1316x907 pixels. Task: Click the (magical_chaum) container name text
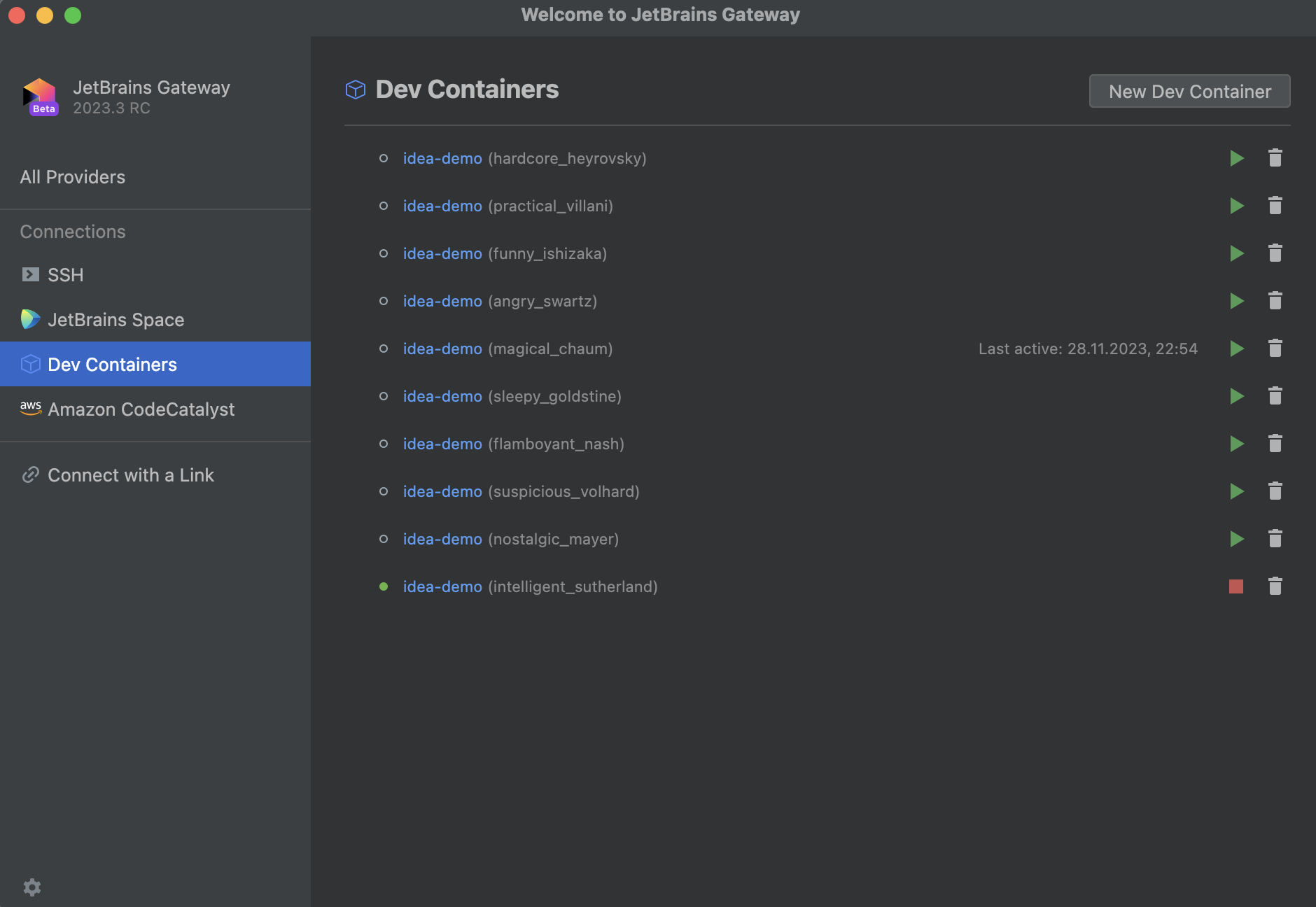tap(550, 349)
